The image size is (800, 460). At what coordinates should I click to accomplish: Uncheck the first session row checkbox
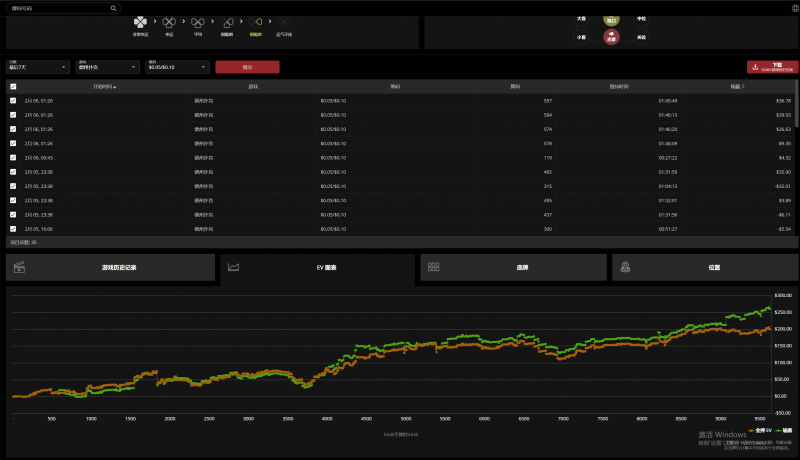13,101
